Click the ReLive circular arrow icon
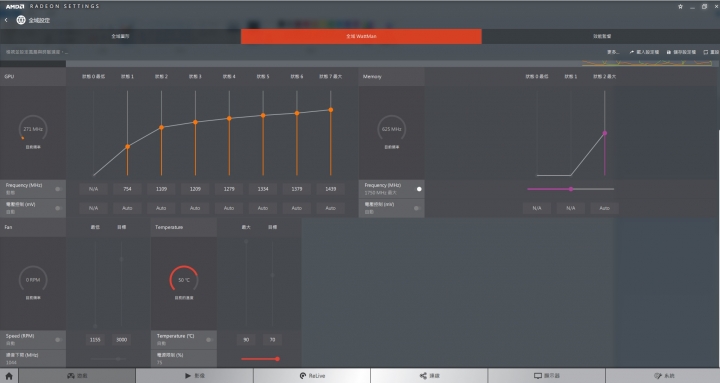The width and height of the screenshot is (720, 383). [x=303, y=376]
